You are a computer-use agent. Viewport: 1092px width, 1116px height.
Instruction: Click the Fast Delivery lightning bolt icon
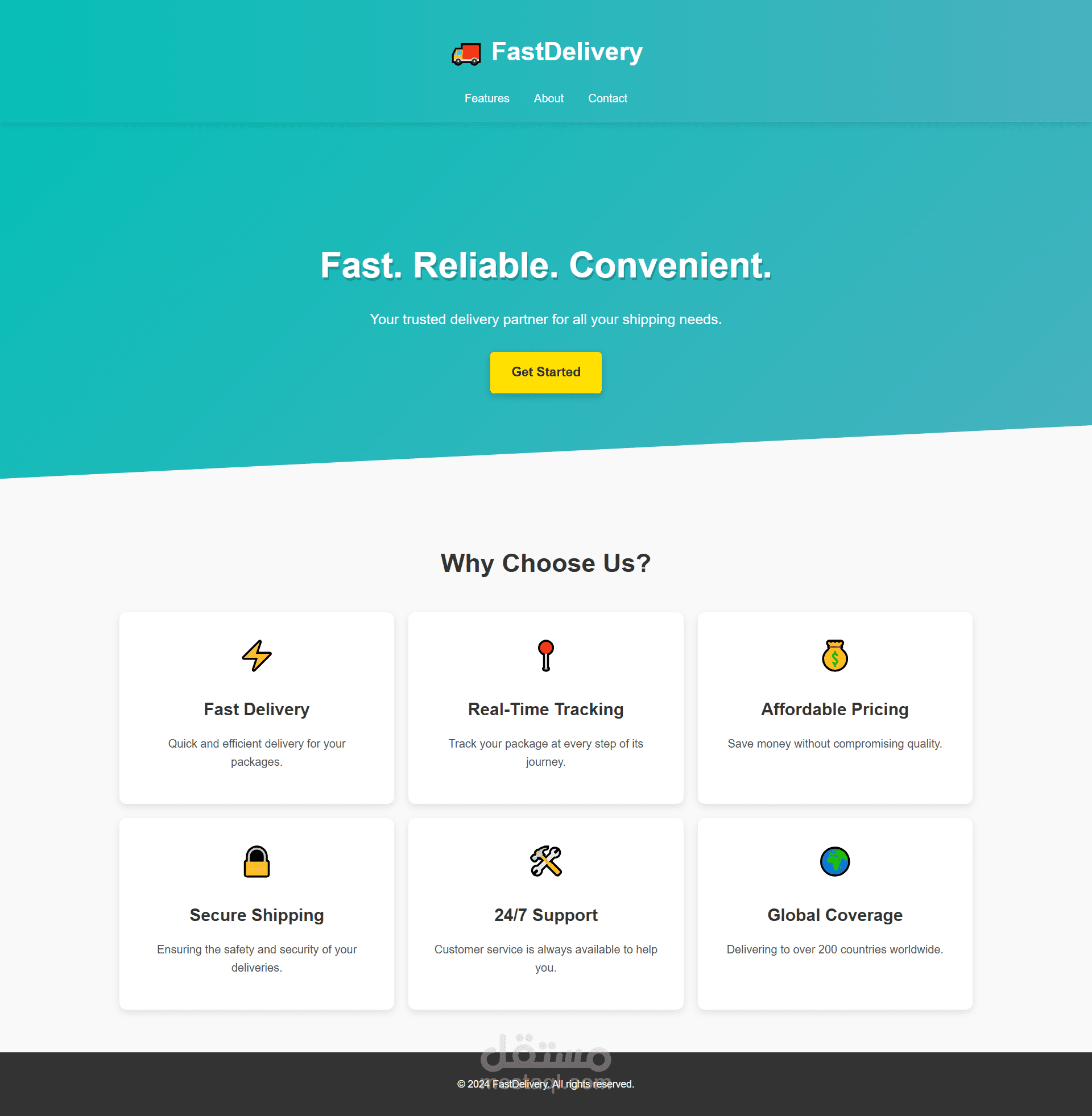tap(256, 655)
